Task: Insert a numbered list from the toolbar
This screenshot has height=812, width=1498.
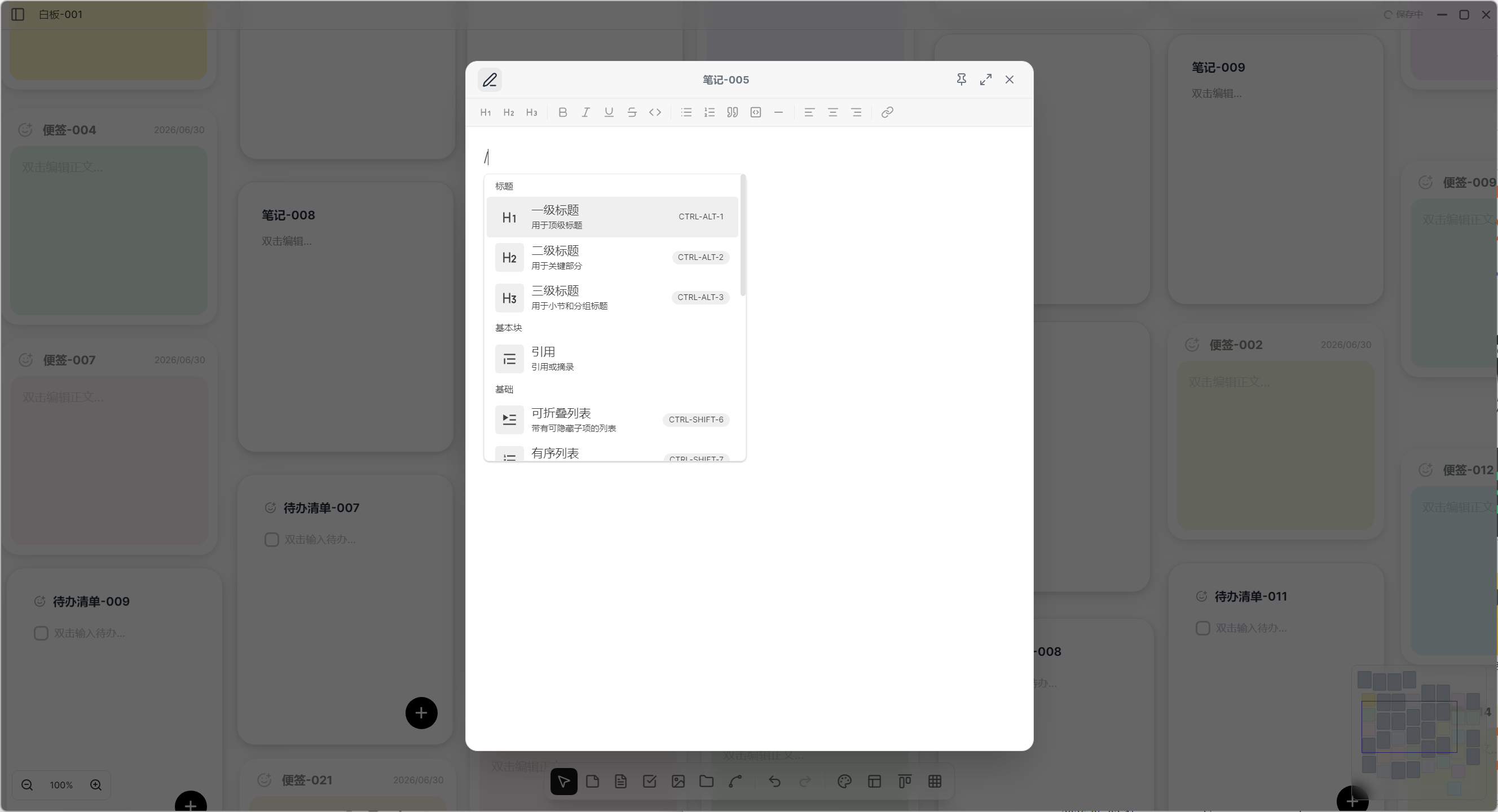Action: pos(710,113)
